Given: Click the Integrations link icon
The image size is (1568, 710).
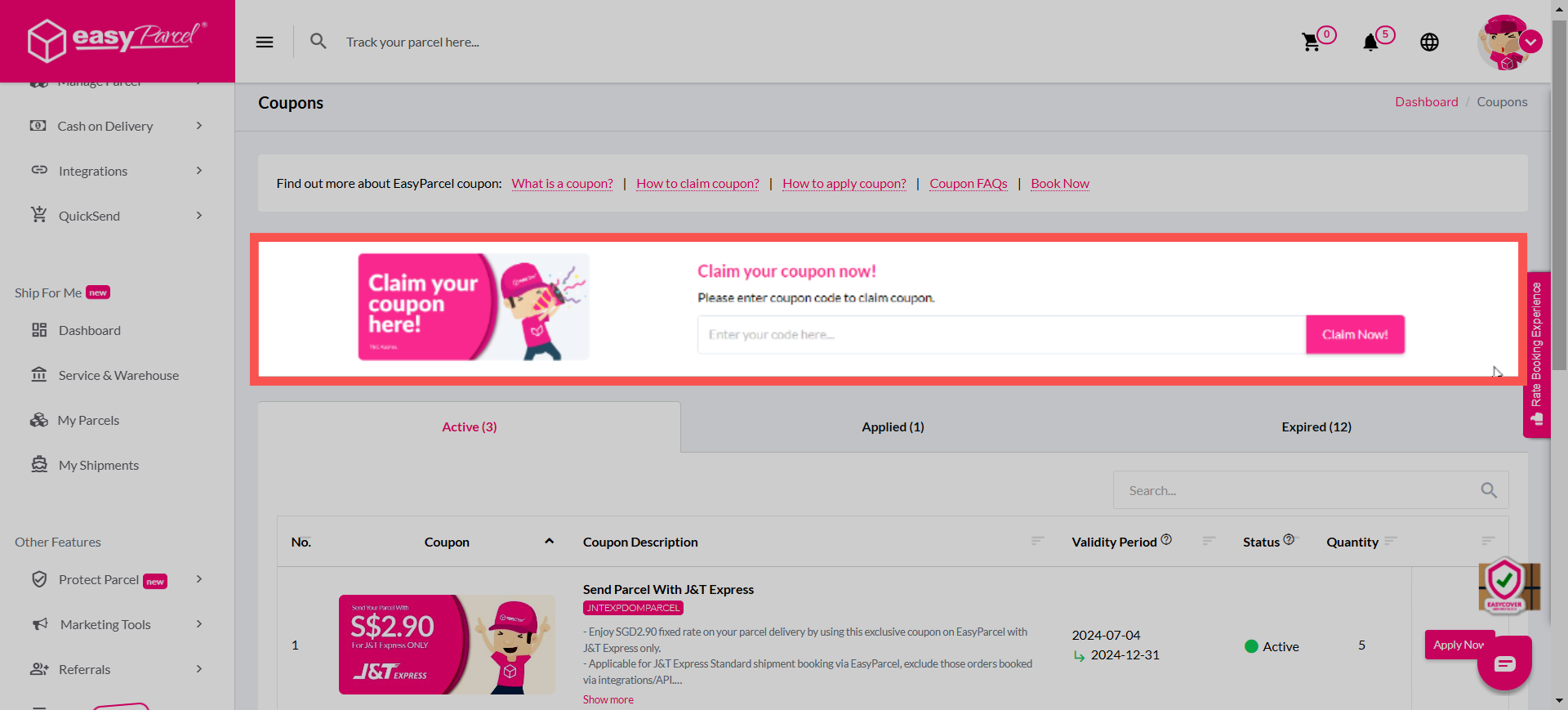Looking at the screenshot, I should click(x=39, y=170).
